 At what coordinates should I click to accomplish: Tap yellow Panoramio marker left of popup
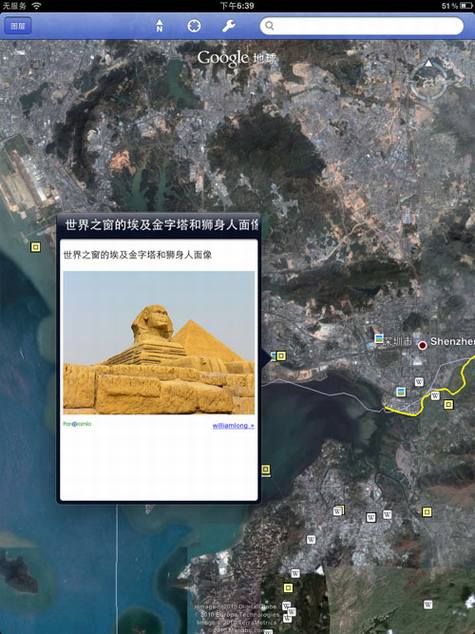36,247
